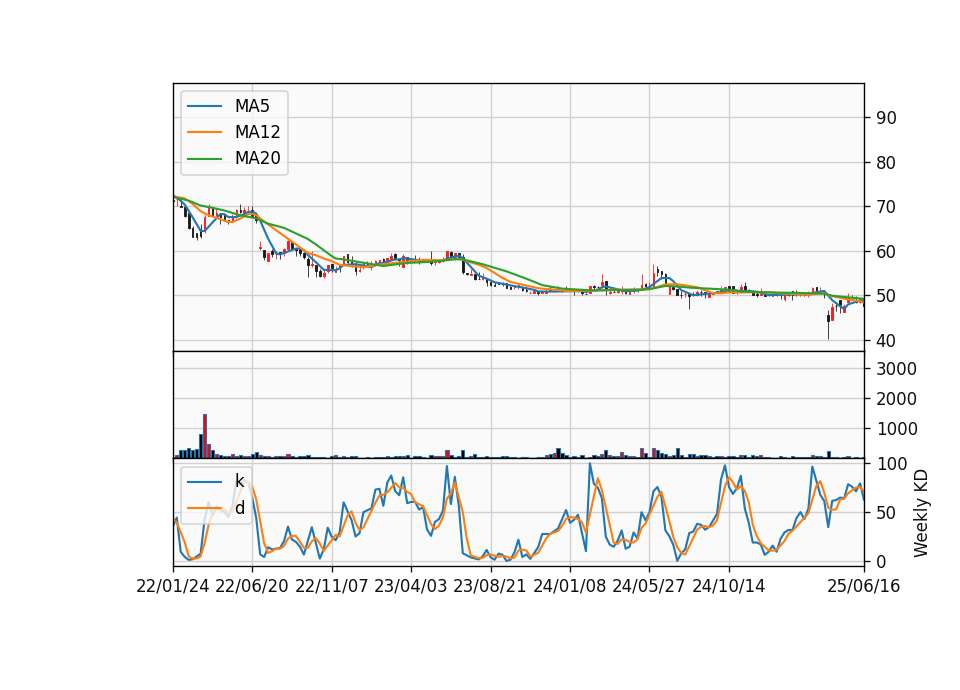Click the 23/08/21 date label
This screenshot has width=960, height=690.
coord(490,586)
